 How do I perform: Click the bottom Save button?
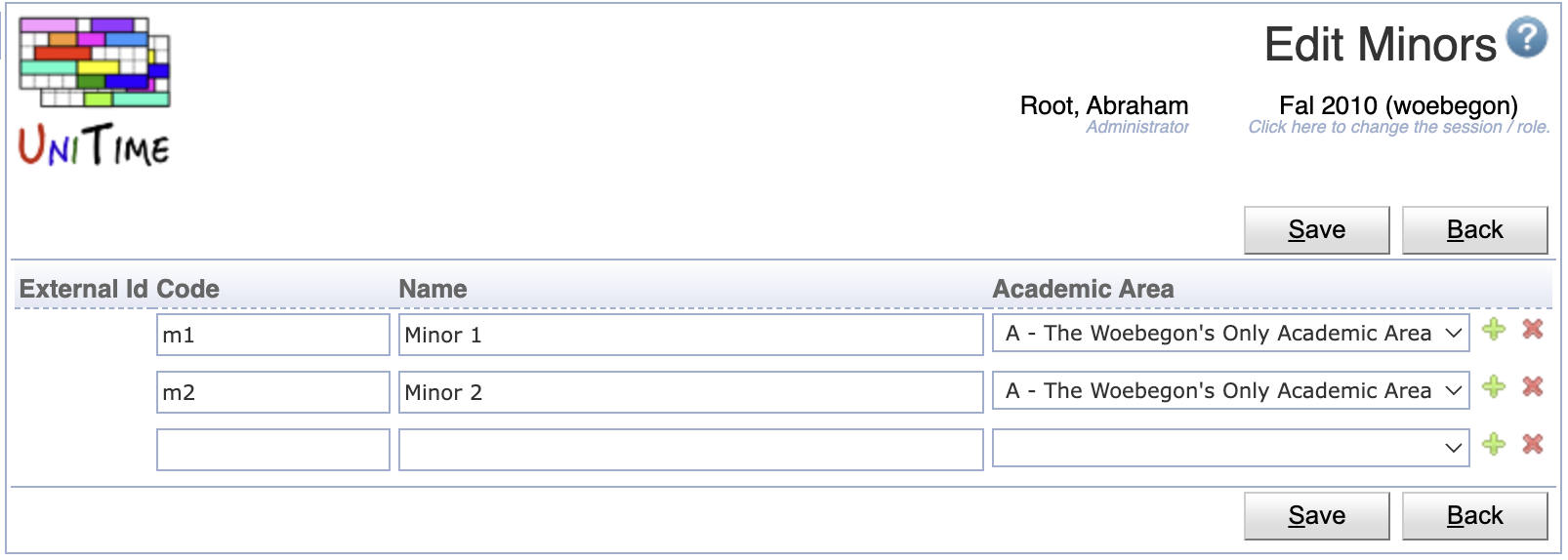[1317, 516]
